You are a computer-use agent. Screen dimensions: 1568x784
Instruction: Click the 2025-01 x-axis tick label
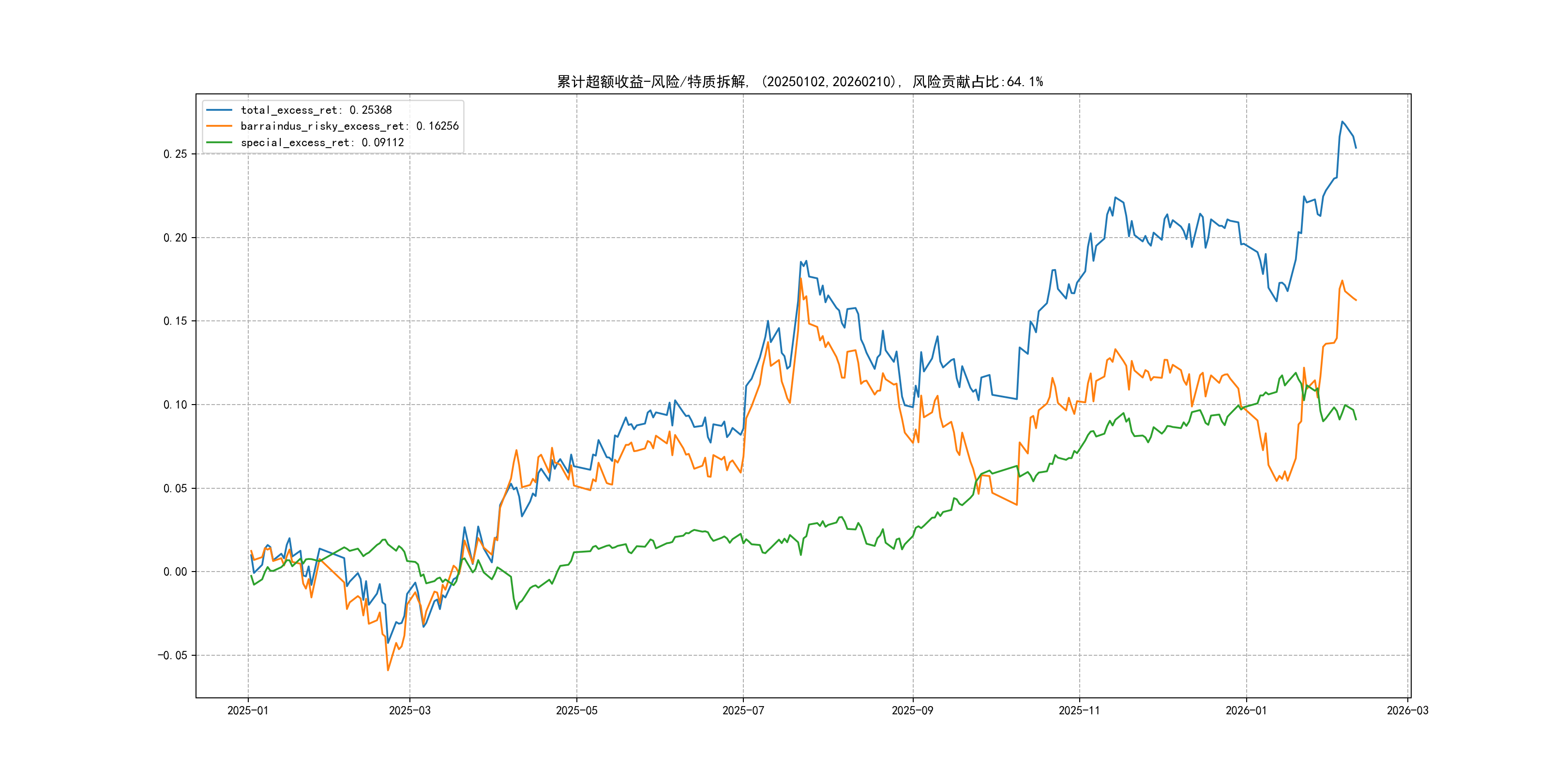(248, 710)
